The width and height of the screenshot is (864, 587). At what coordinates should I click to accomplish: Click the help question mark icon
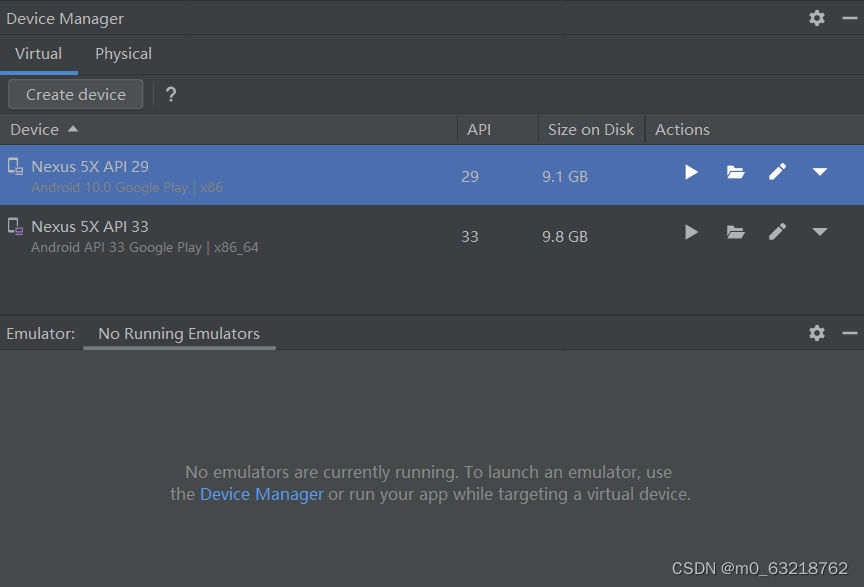pyautogui.click(x=170, y=95)
